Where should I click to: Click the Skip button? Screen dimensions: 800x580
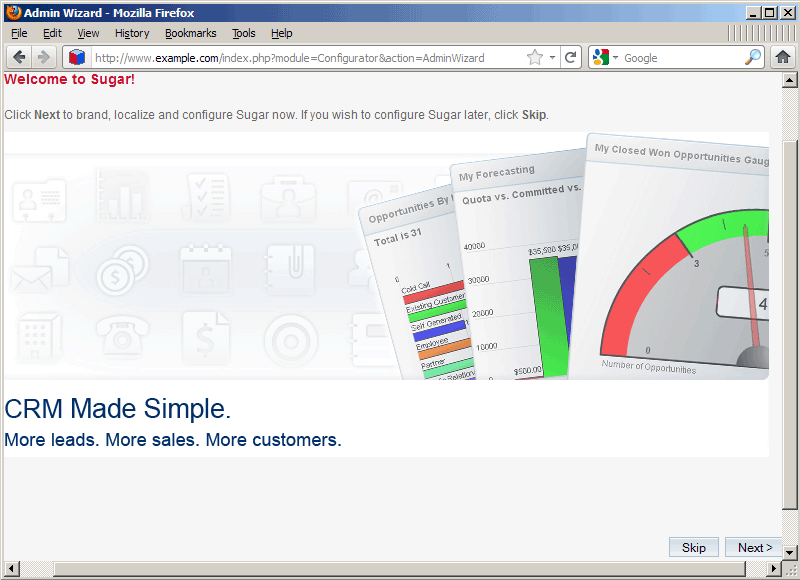pyautogui.click(x=693, y=547)
